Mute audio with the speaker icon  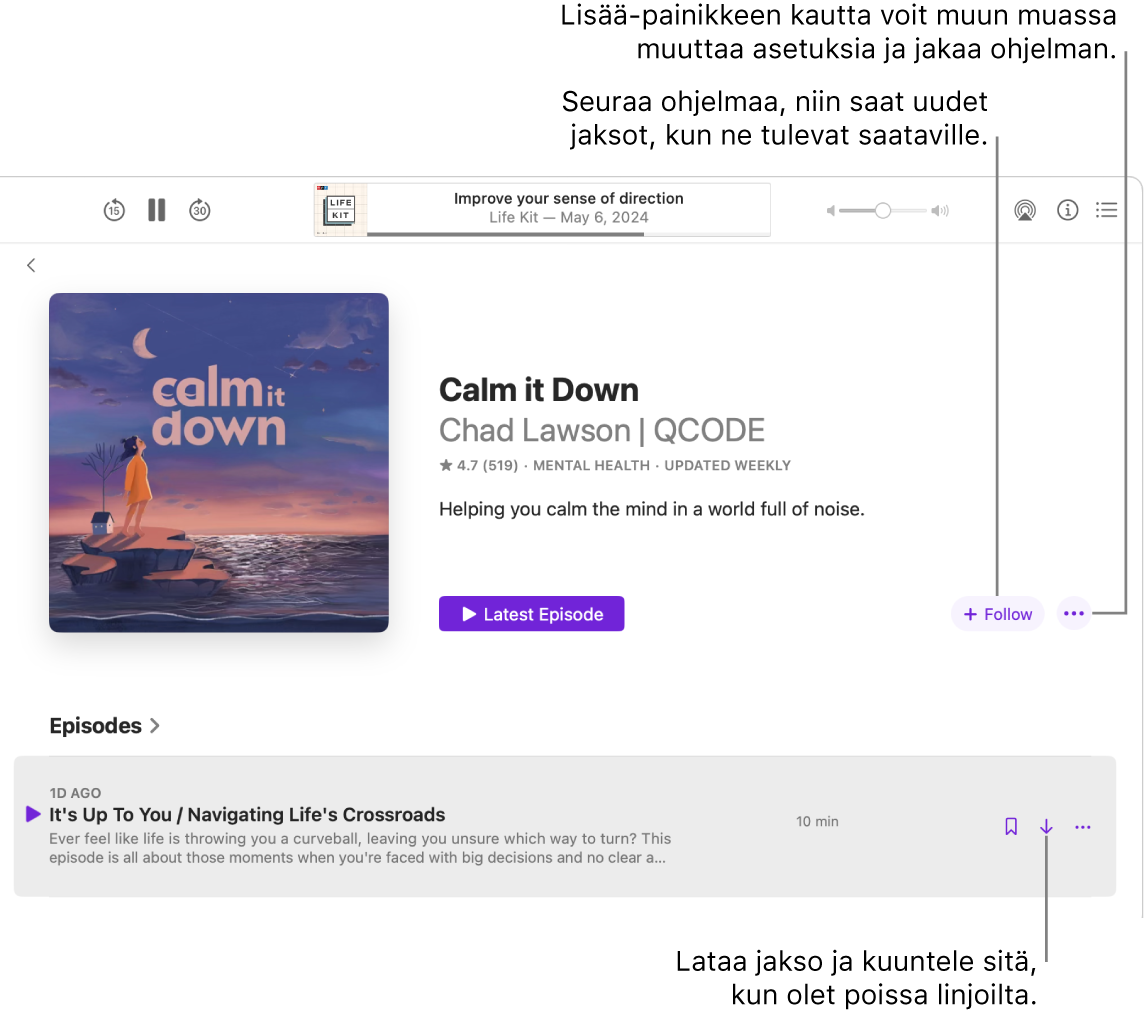[x=831, y=210]
